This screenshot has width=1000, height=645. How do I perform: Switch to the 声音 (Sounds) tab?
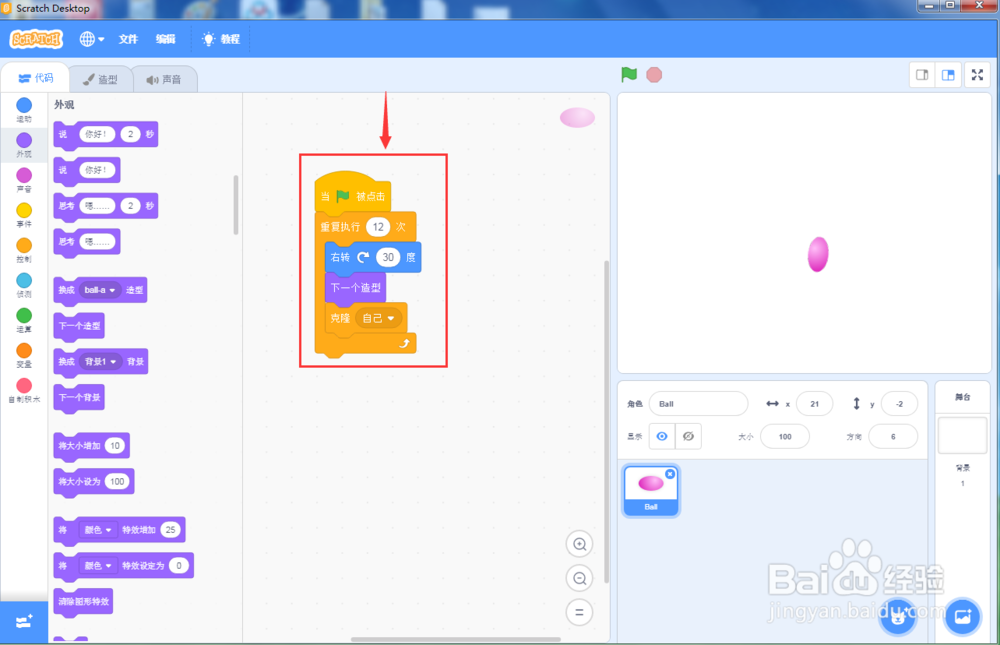[164, 78]
